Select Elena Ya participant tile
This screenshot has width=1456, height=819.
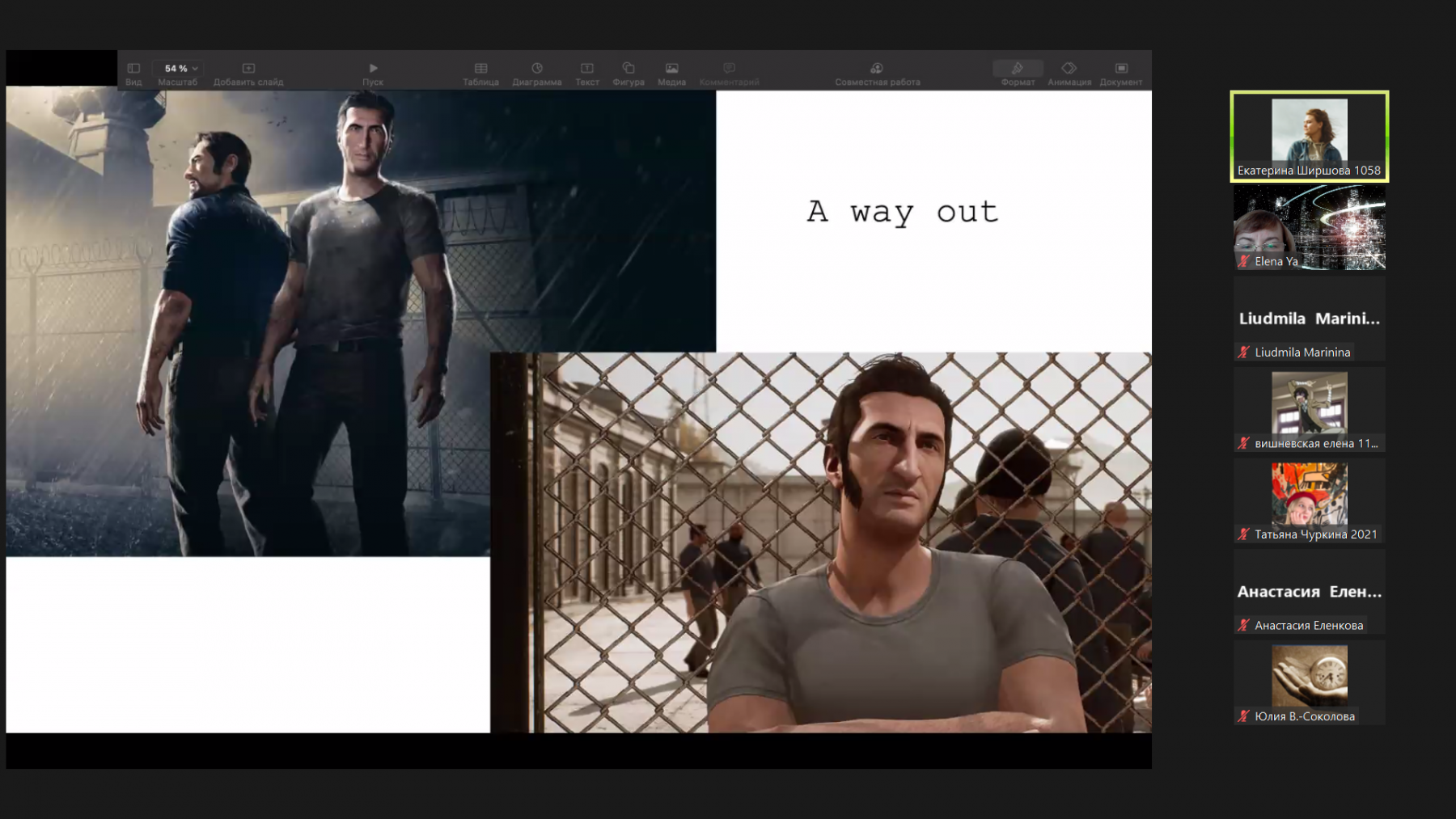click(1310, 227)
